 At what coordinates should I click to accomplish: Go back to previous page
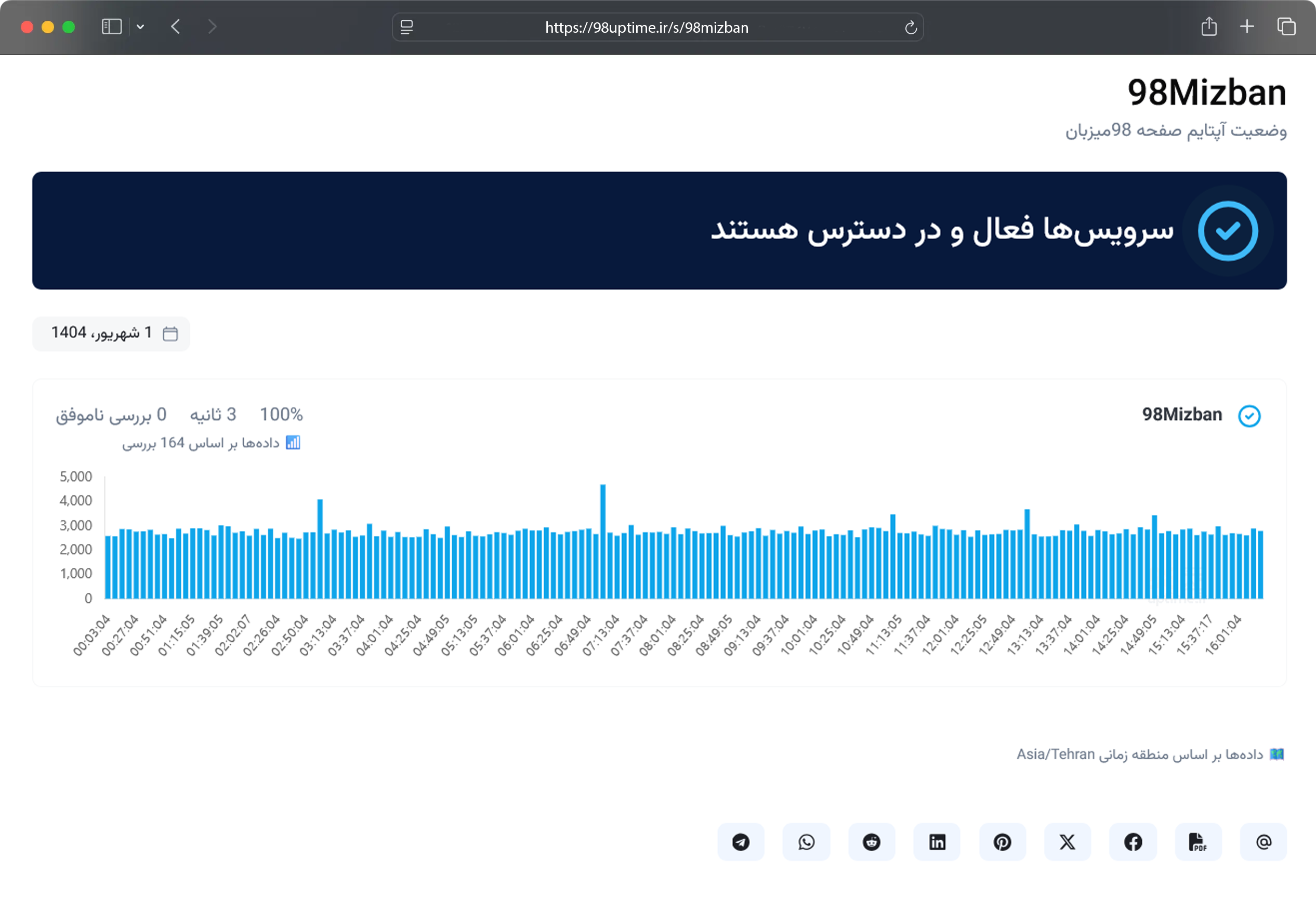(x=176, y=27)
